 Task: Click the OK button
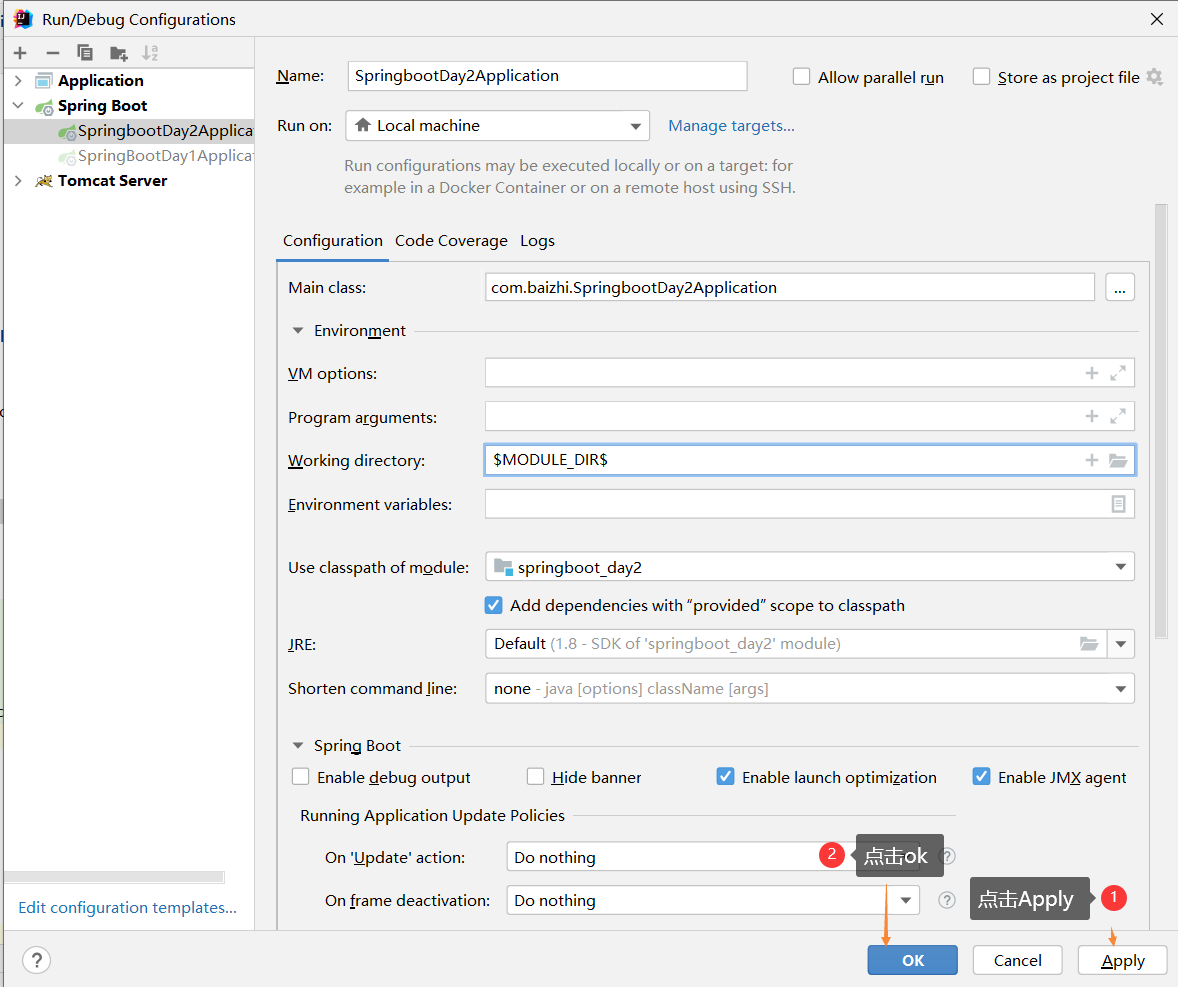pyautogui.click(x=912, y=960)
